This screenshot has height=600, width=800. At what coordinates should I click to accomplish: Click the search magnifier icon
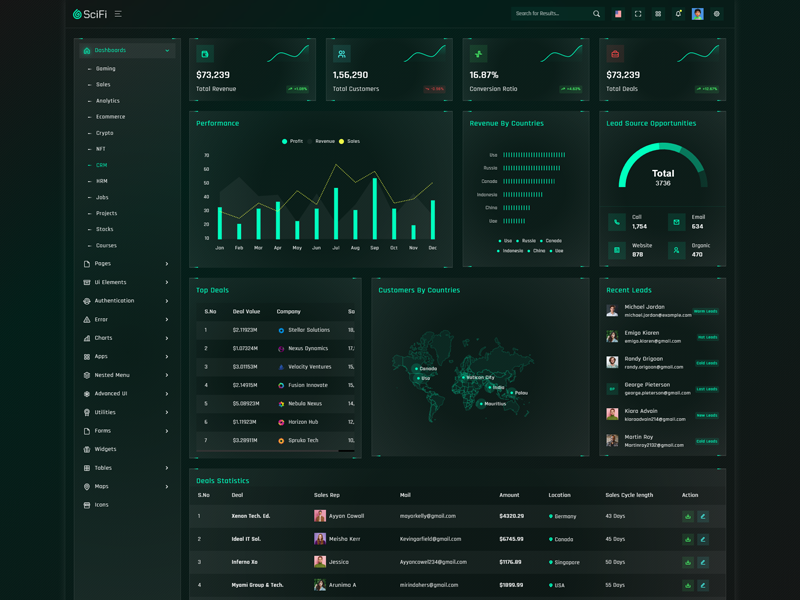pyautogui.click(x=597, y=14)
